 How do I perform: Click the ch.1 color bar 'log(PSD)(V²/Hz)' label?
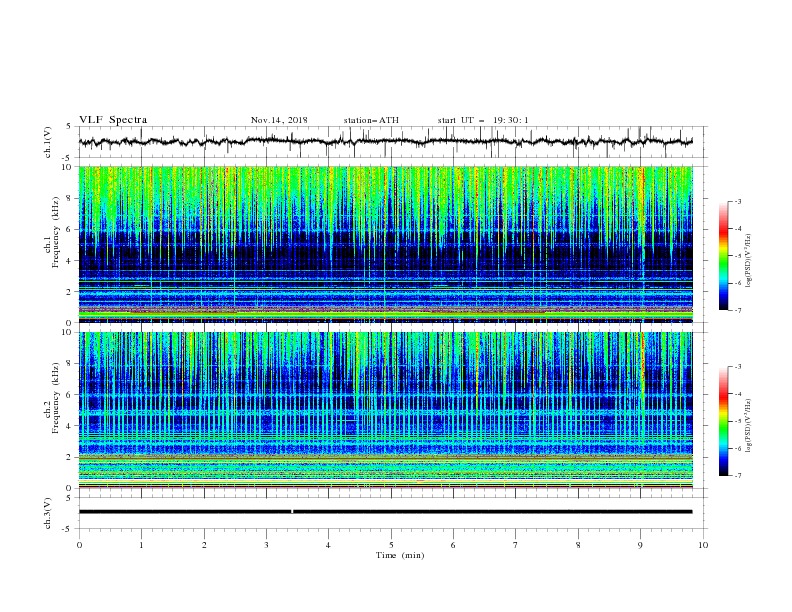coord(749,261)
